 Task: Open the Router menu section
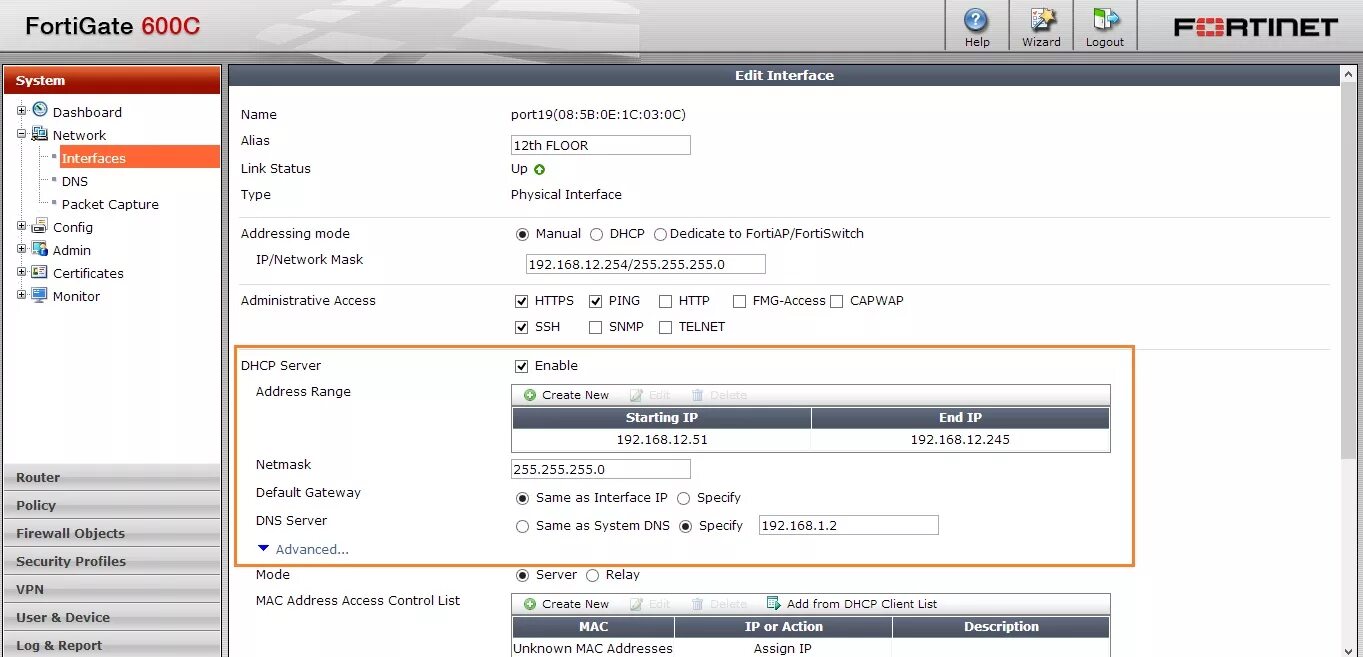tap(111, 477)
